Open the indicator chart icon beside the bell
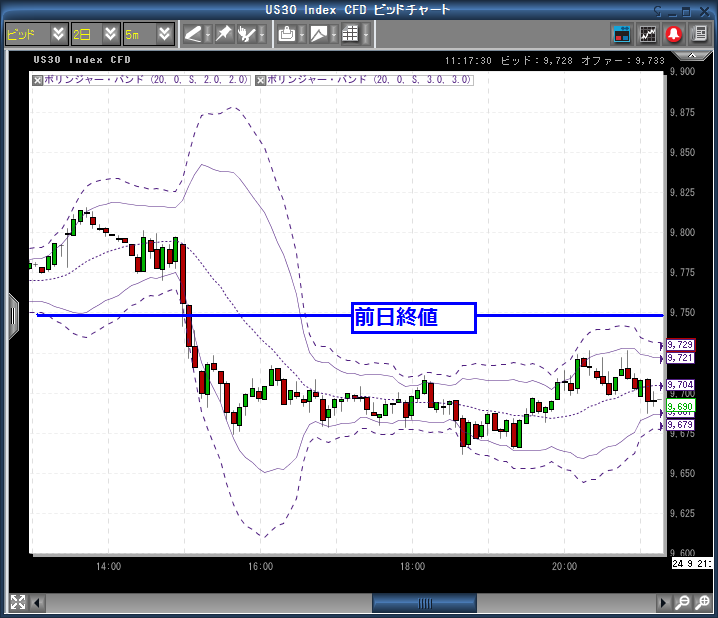Viewport: 718px width, 618px height. click(x=648, y=33)
